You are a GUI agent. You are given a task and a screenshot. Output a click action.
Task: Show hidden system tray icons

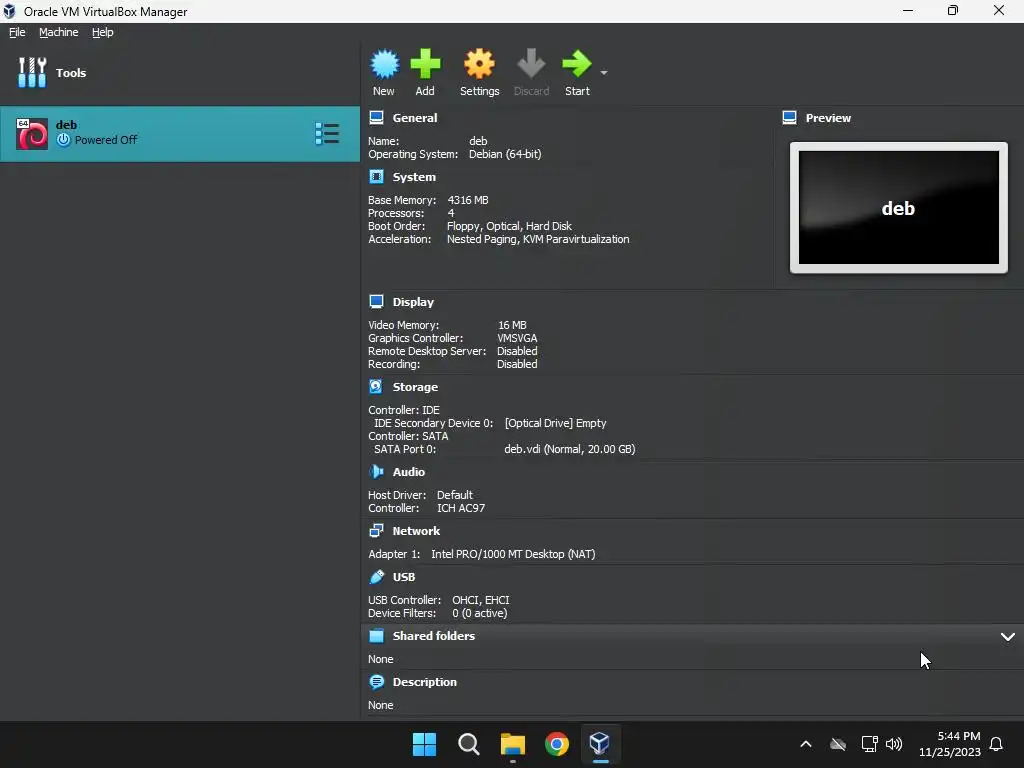[x=806, y=744]
